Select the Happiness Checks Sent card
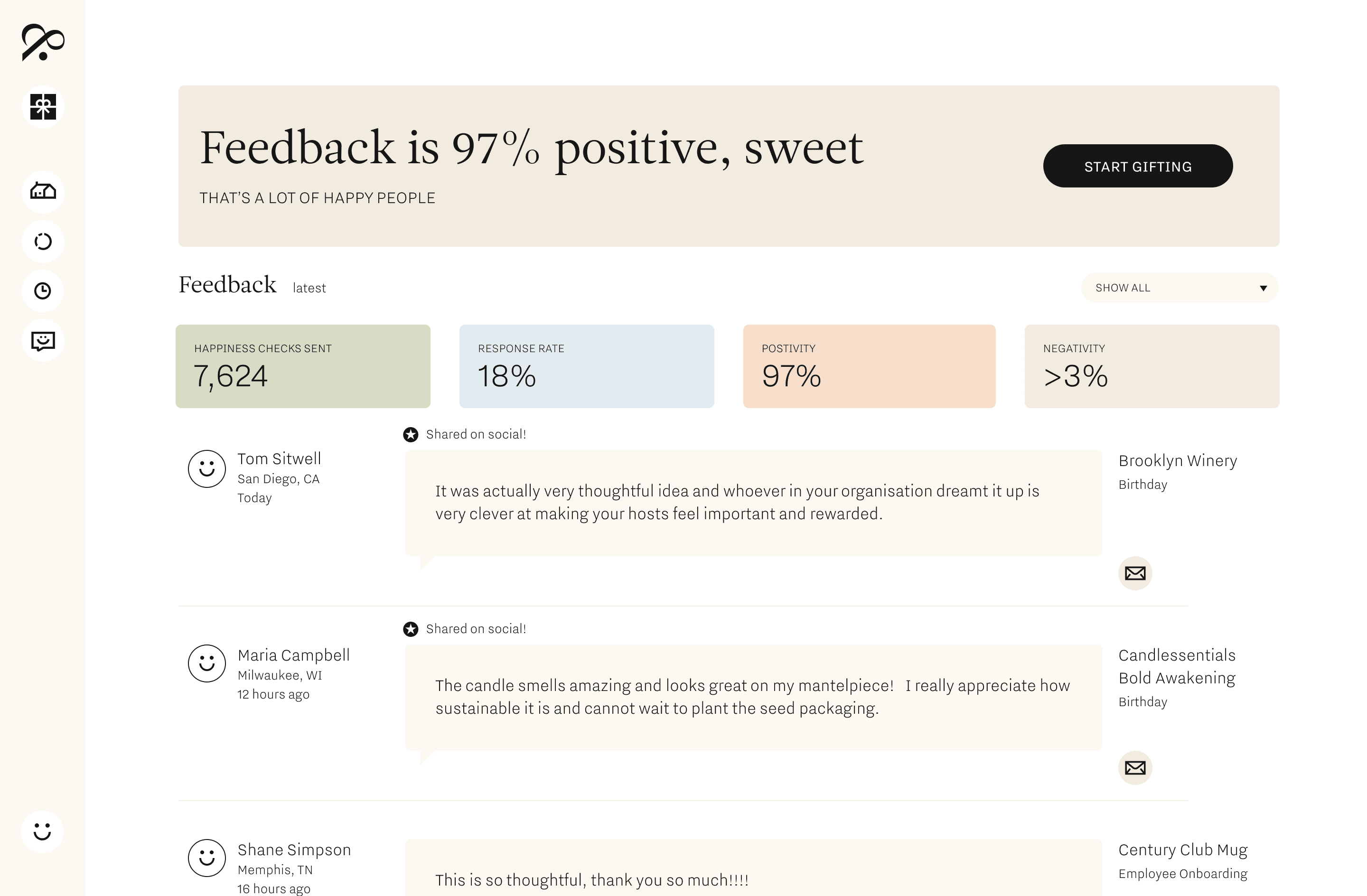This screenshot has width=1367, height=896. [x=303, y=366]
